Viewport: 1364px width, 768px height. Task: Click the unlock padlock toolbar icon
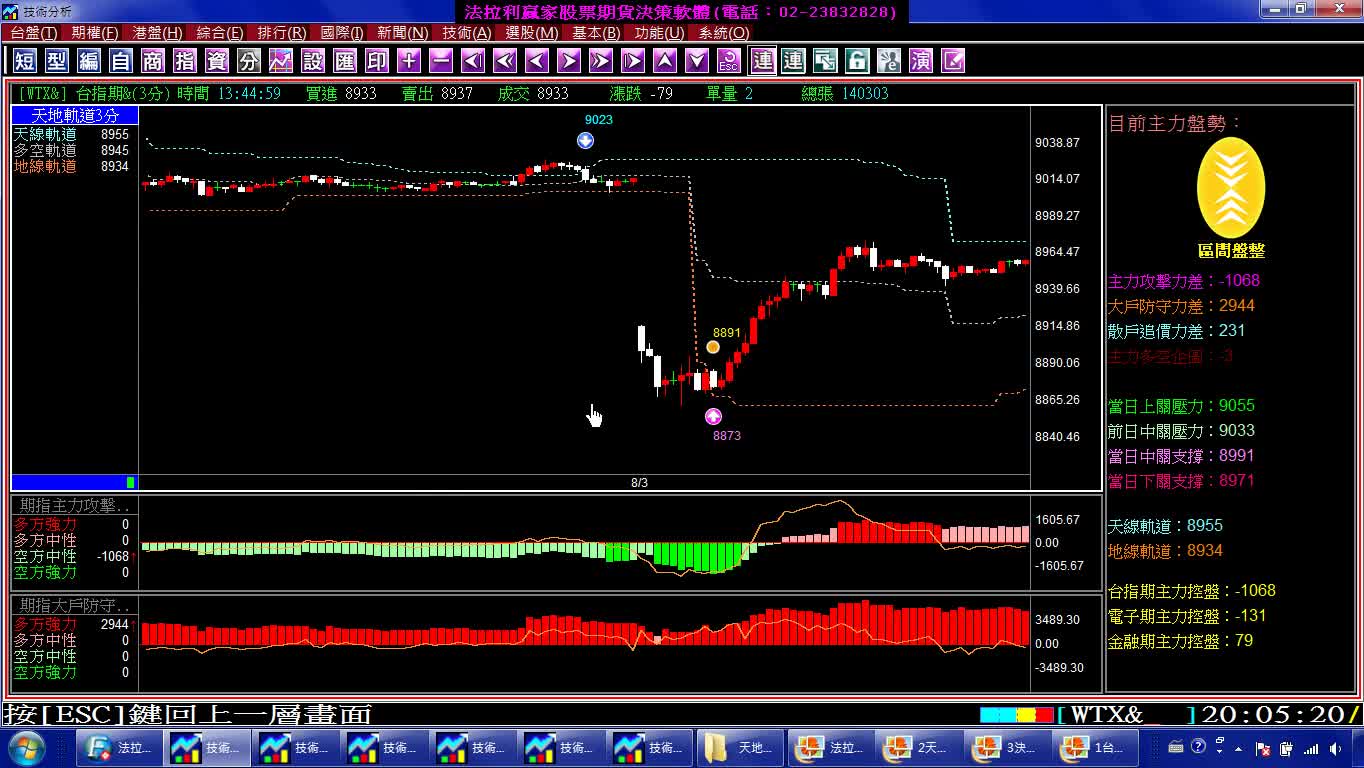(857, 61)
